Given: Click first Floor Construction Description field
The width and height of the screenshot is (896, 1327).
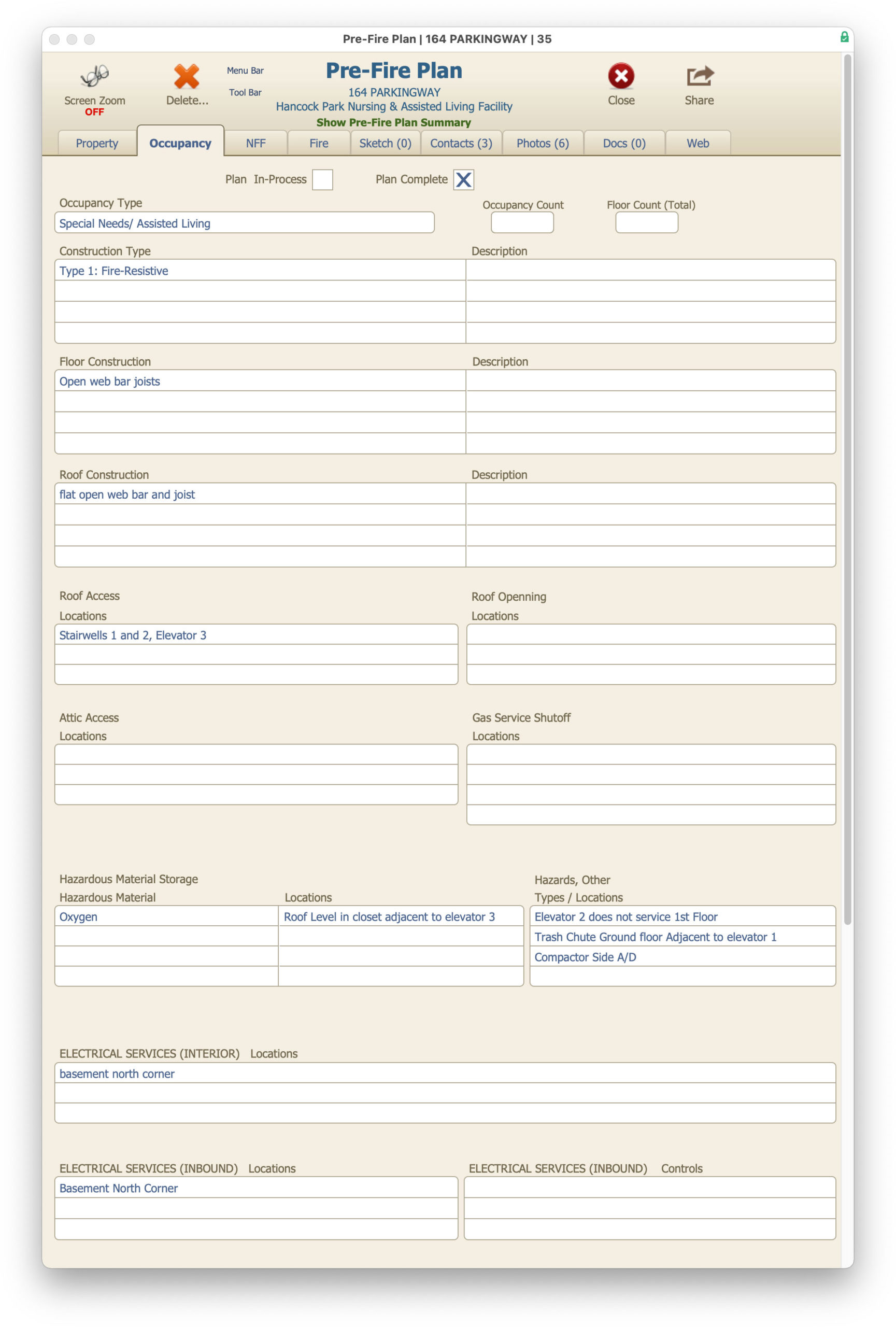Looking at the screenshot, I should pyautogui.click(x=650, y=382).
